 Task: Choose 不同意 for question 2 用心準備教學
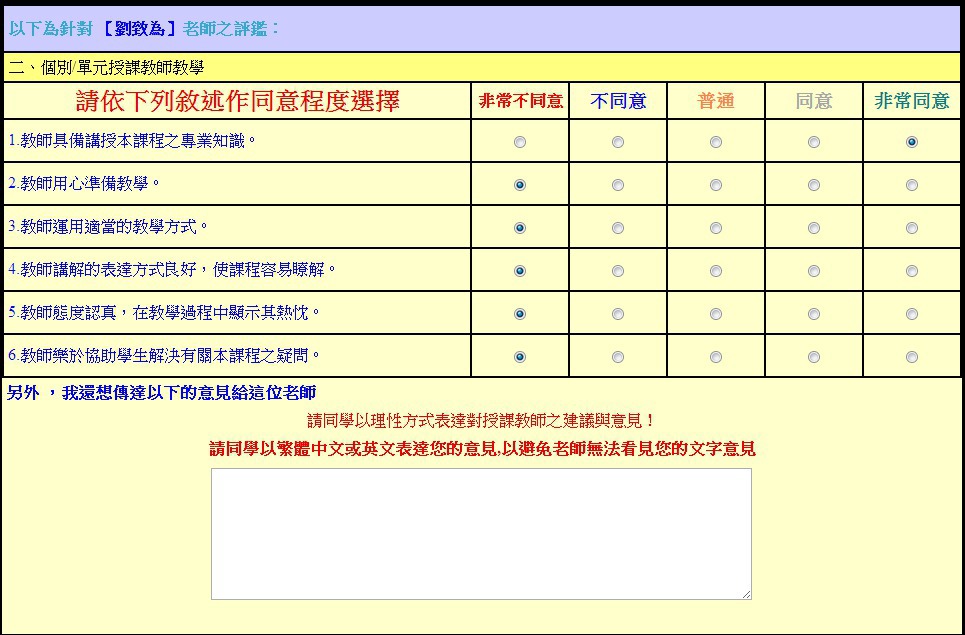pos(618,185)
